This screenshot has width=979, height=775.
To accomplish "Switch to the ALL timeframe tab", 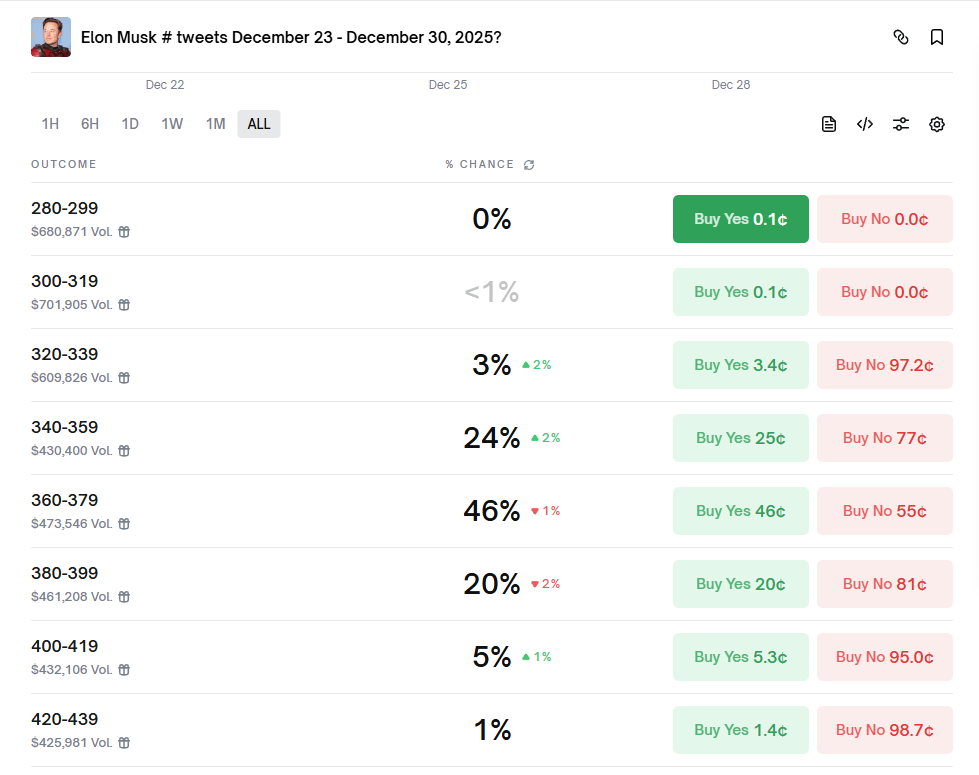I will (258, 123).
